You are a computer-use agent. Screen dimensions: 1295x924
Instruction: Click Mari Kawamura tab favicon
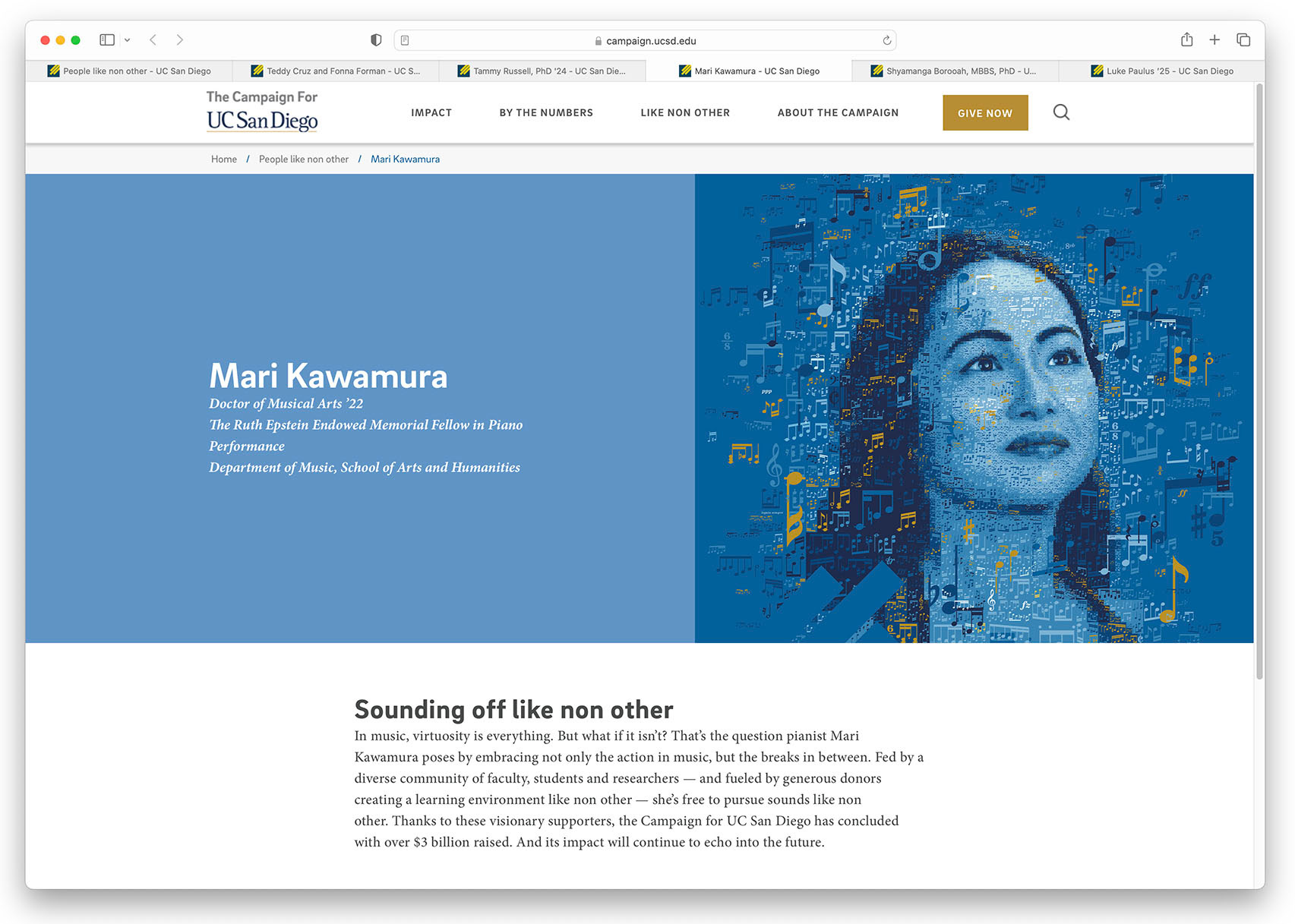(685, 71)
